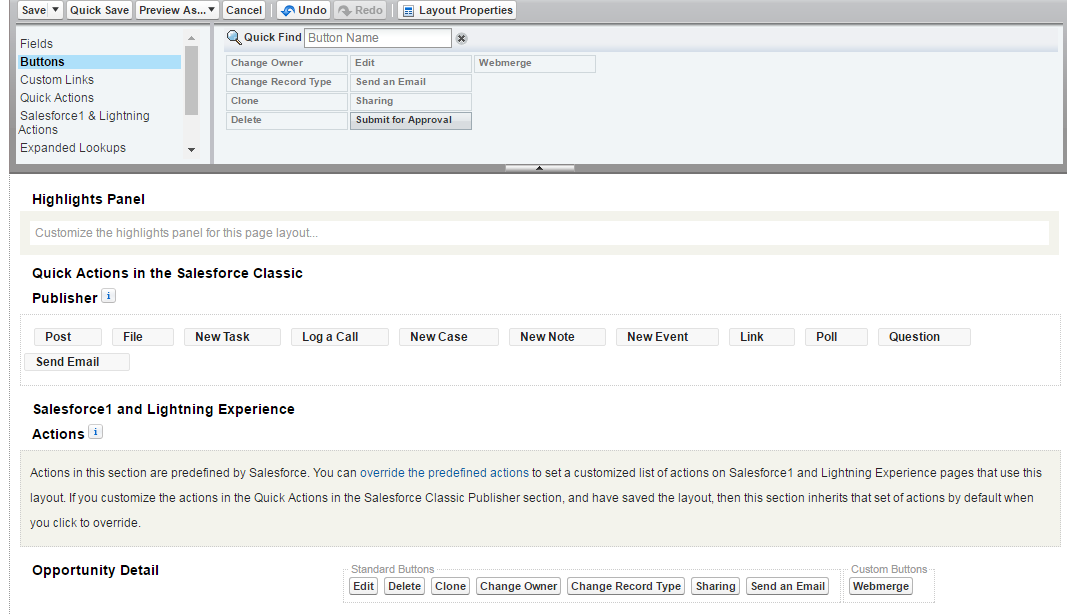
Task: Select Custom Links in the palette list
Action: pyautogui.click(x=57, y=80)
